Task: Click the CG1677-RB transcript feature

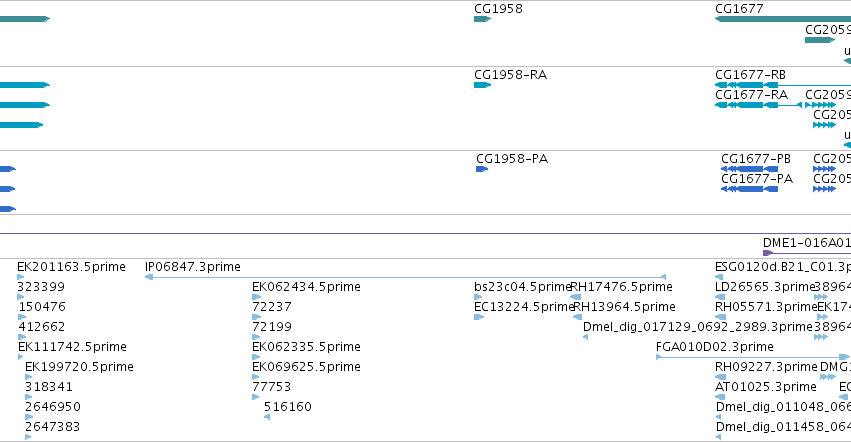Action: pos(783,85)
